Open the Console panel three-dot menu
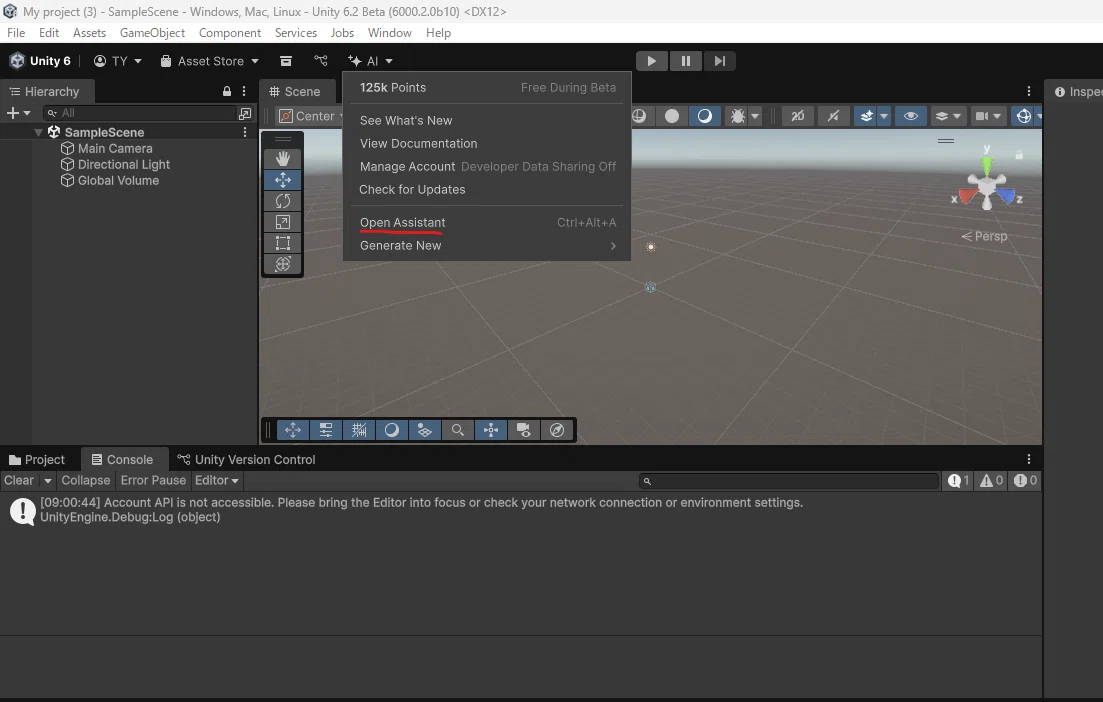Screen dimensions: 1103x702 [1028, 459]
